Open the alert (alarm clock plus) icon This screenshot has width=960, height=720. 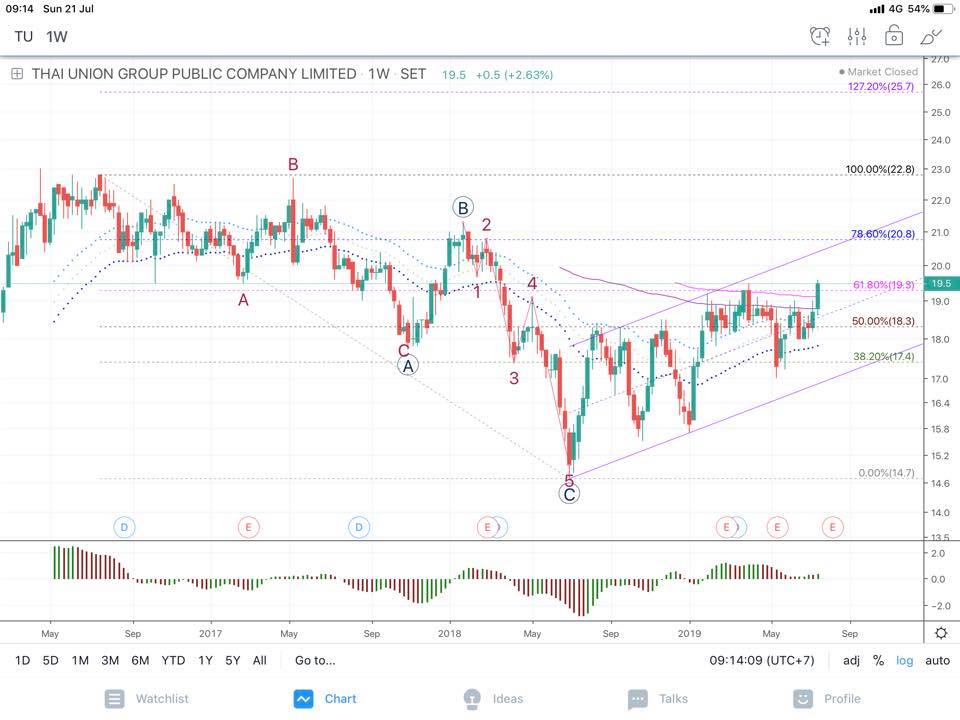tap(820, 36)
